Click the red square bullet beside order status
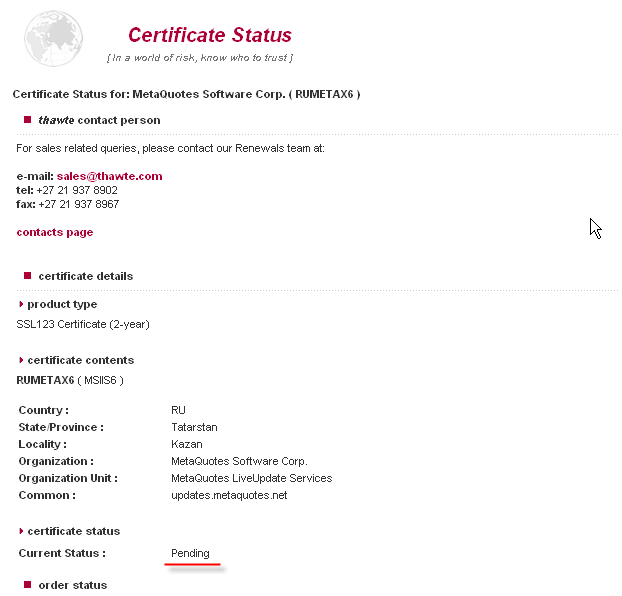 [x=27, y=584]
